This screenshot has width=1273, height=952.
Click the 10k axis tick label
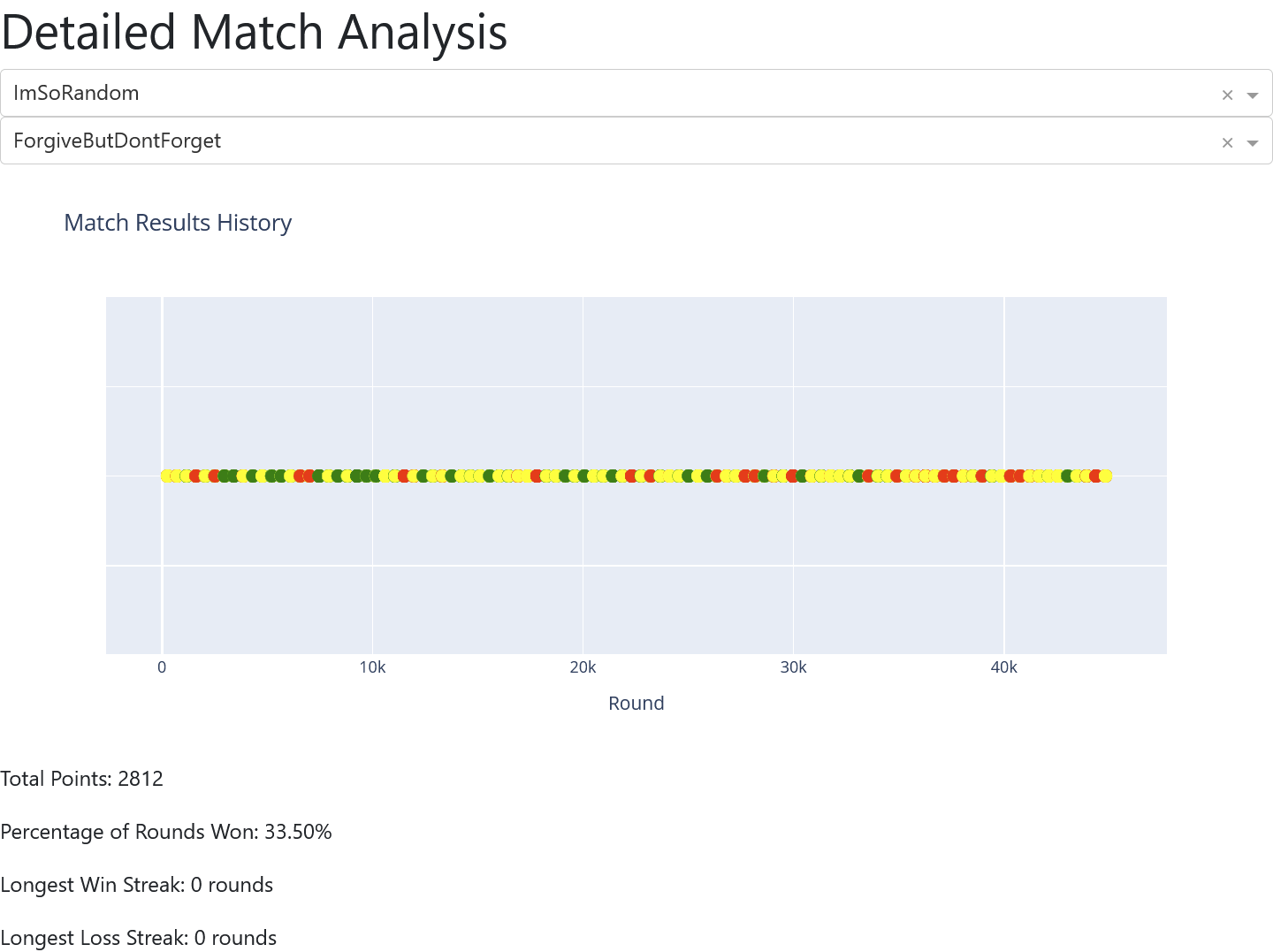point(372,667)
